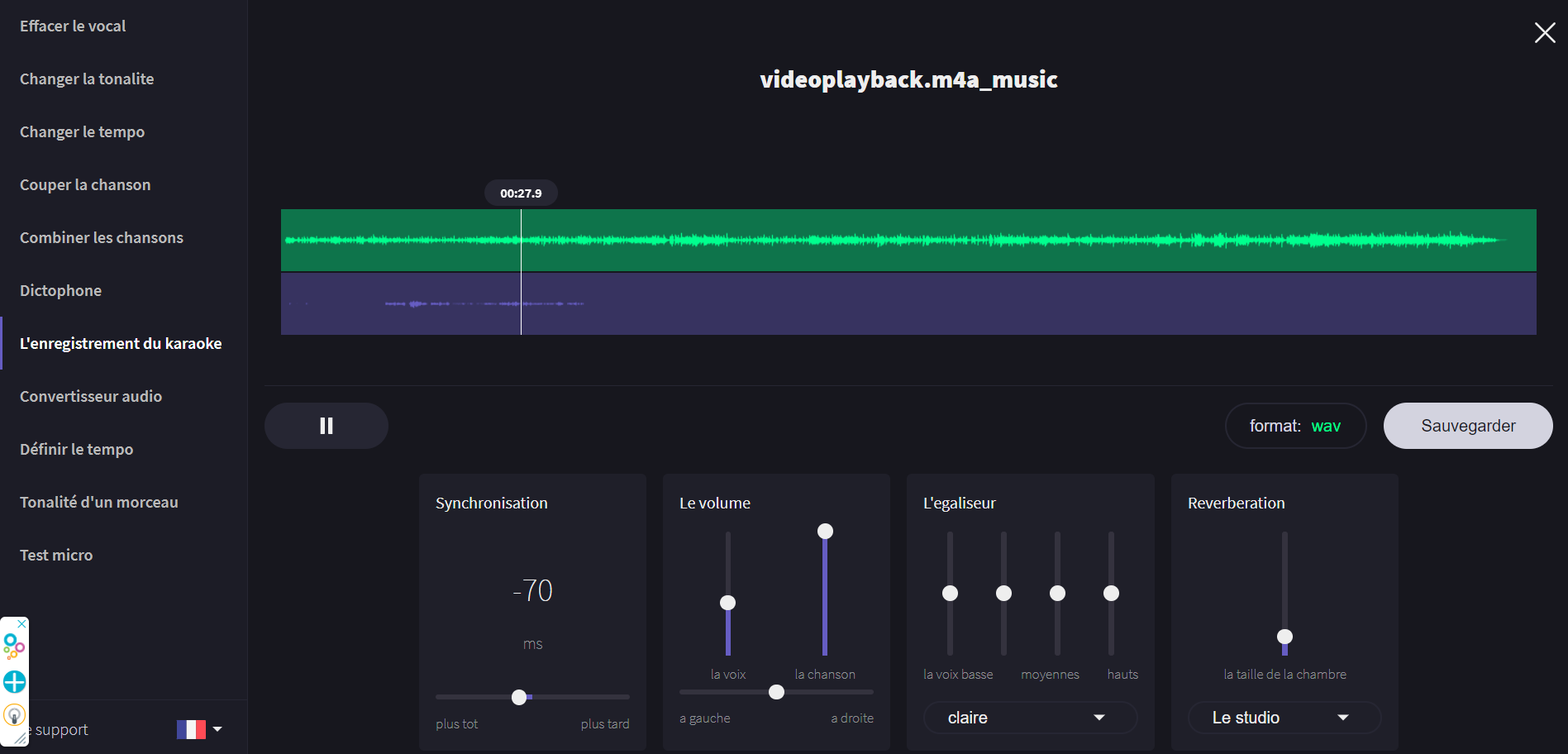Close the floating widget with small X
This screenshot has width=1568, height=754.
(x=22, y=623)
